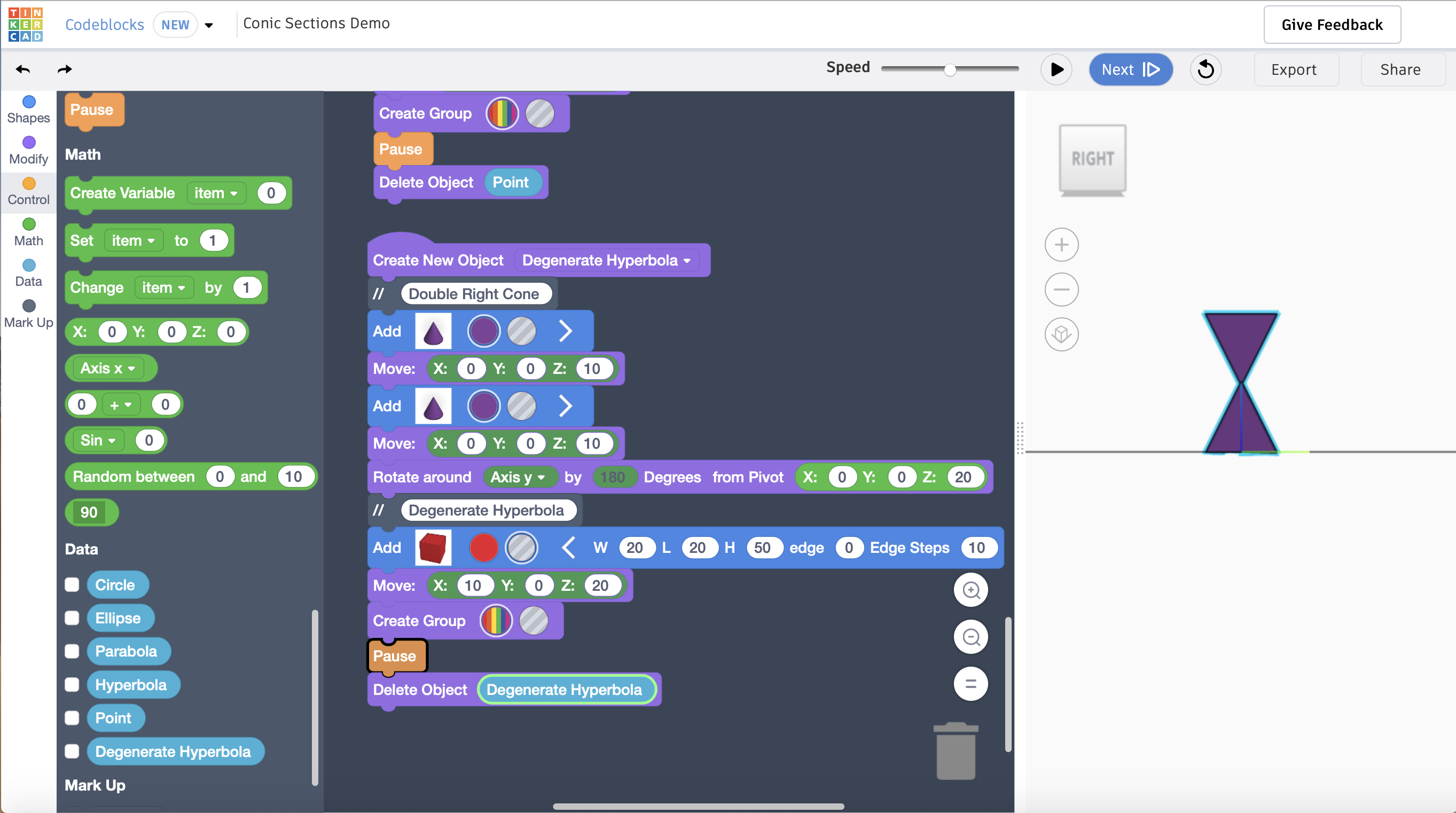
Task: Open Degenerate Hyperbola object dropdown
Action: click(606, 261)
